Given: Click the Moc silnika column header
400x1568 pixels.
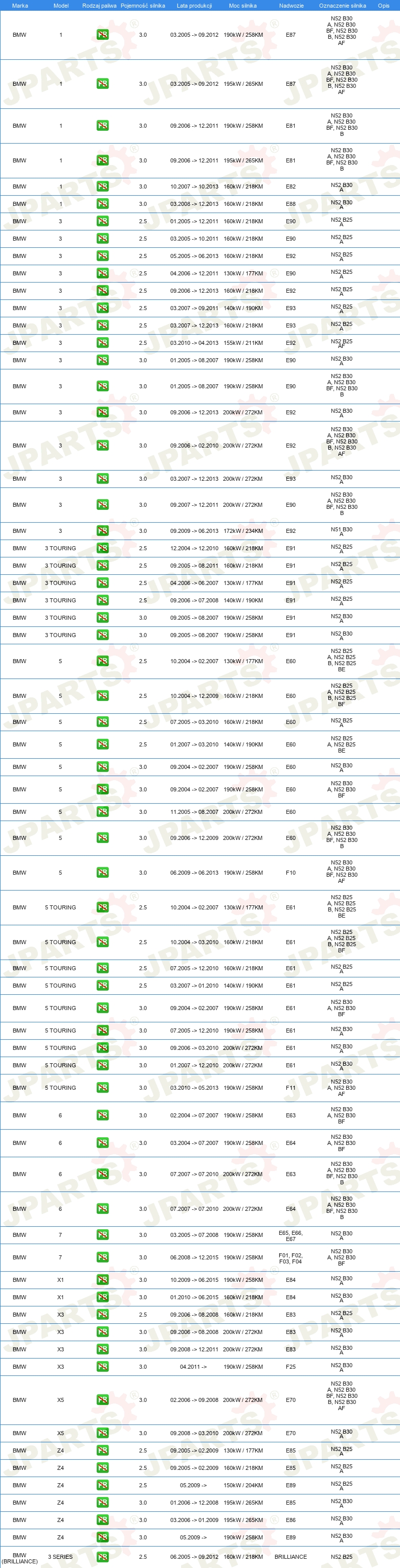Looking at the screenshot, I should tap(242, 6).
